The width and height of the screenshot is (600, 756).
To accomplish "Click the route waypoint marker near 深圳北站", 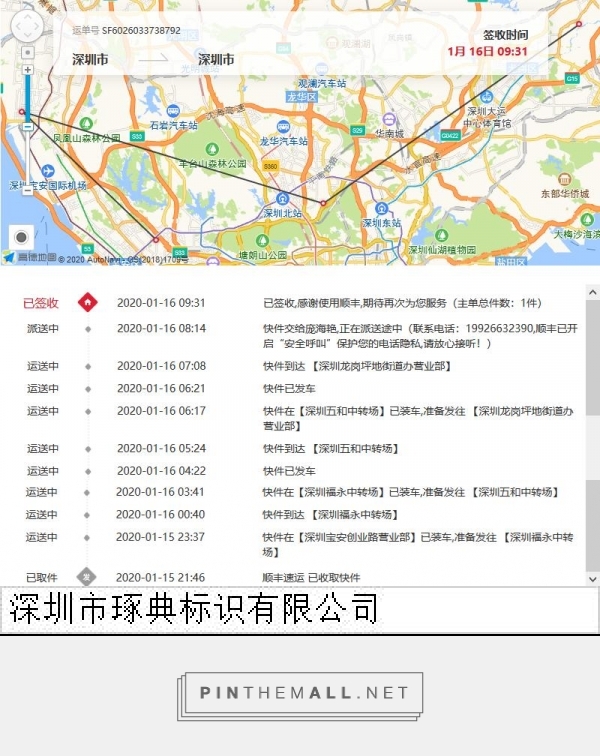I will [x=323, y=203].
